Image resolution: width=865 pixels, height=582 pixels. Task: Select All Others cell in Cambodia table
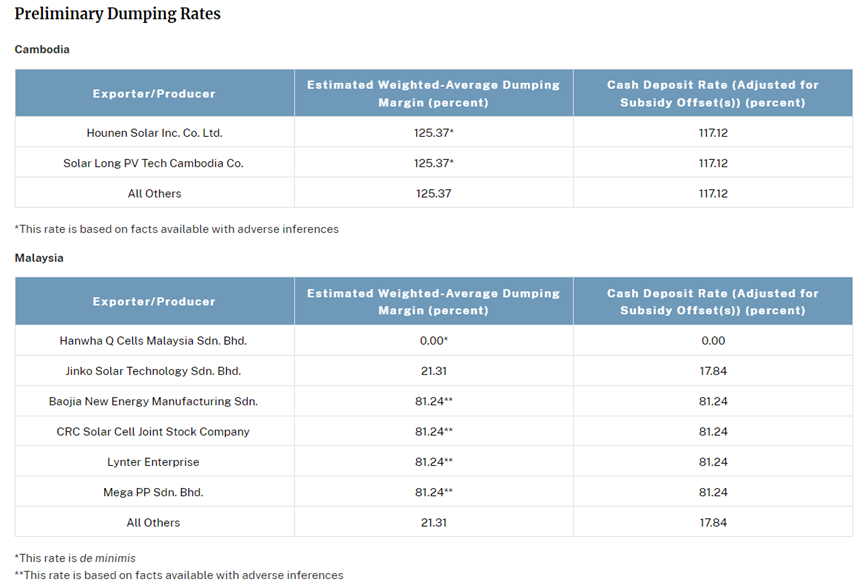click(x=154, y=193)
